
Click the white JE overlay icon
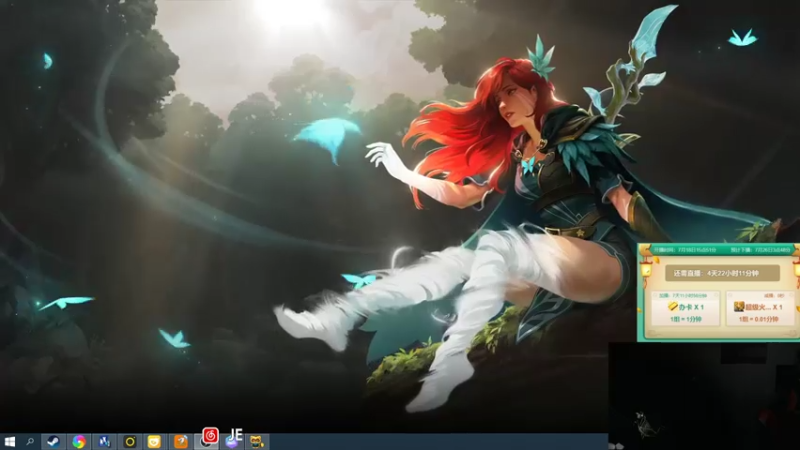tap(236, 434)
